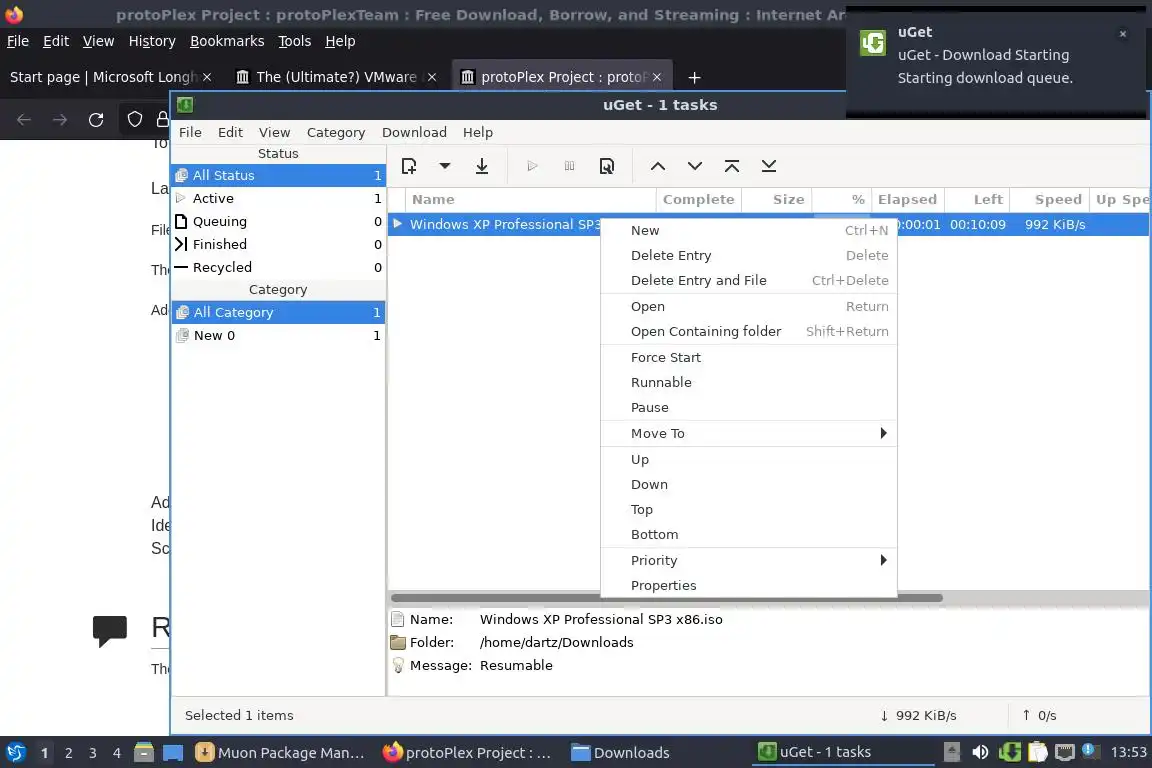This screenshot has width=1152, height=768.
Task: Click Firefox reload button
Action: pyautogui.click(x=96, y=120)
